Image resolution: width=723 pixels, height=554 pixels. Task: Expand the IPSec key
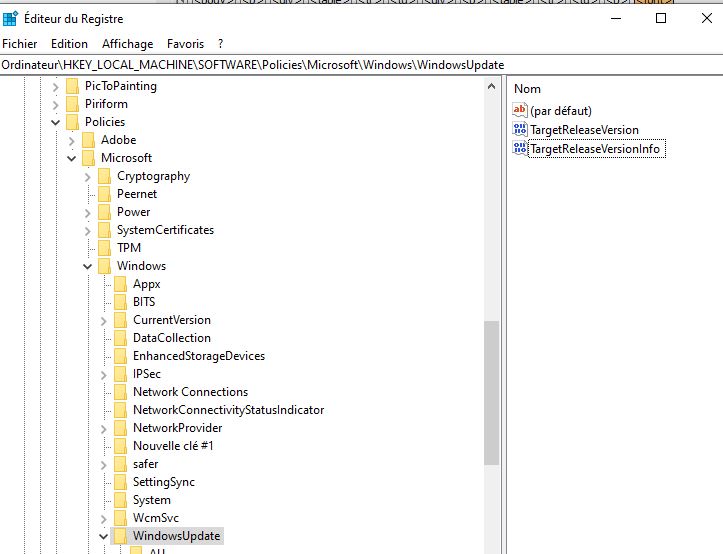pos(104,375)
